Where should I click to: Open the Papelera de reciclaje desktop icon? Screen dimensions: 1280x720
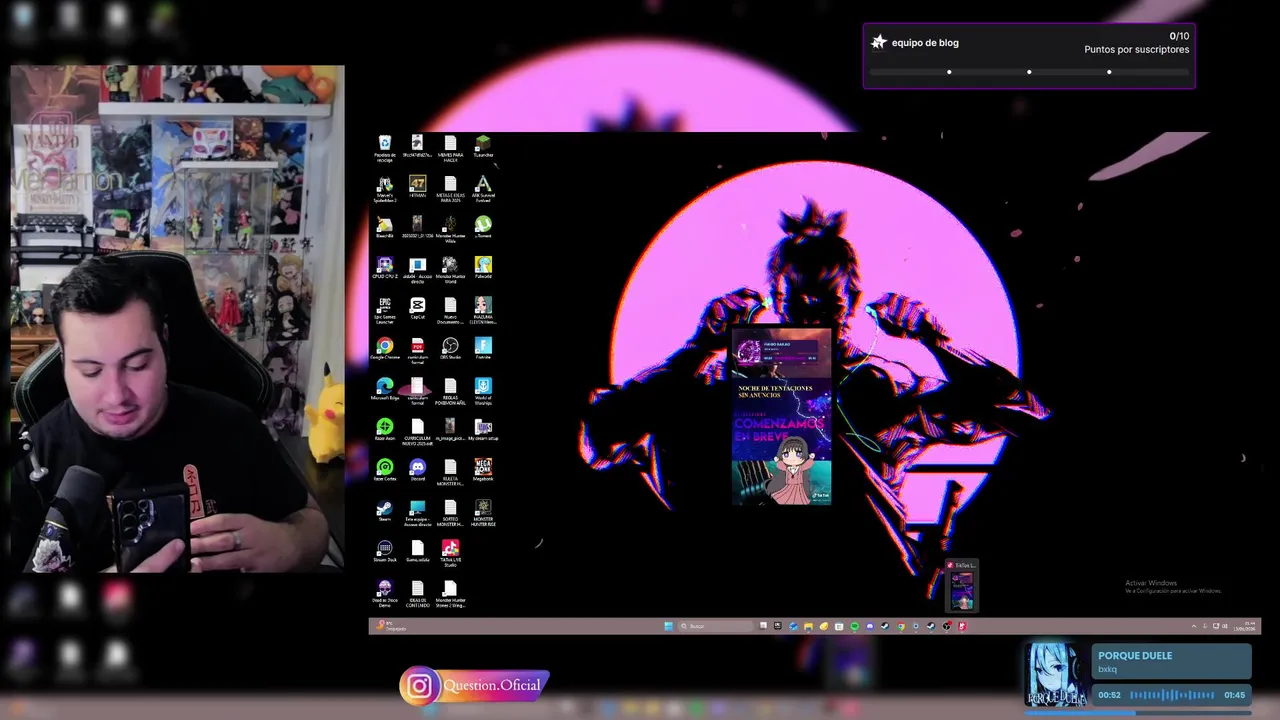click(x=384, y=147)
